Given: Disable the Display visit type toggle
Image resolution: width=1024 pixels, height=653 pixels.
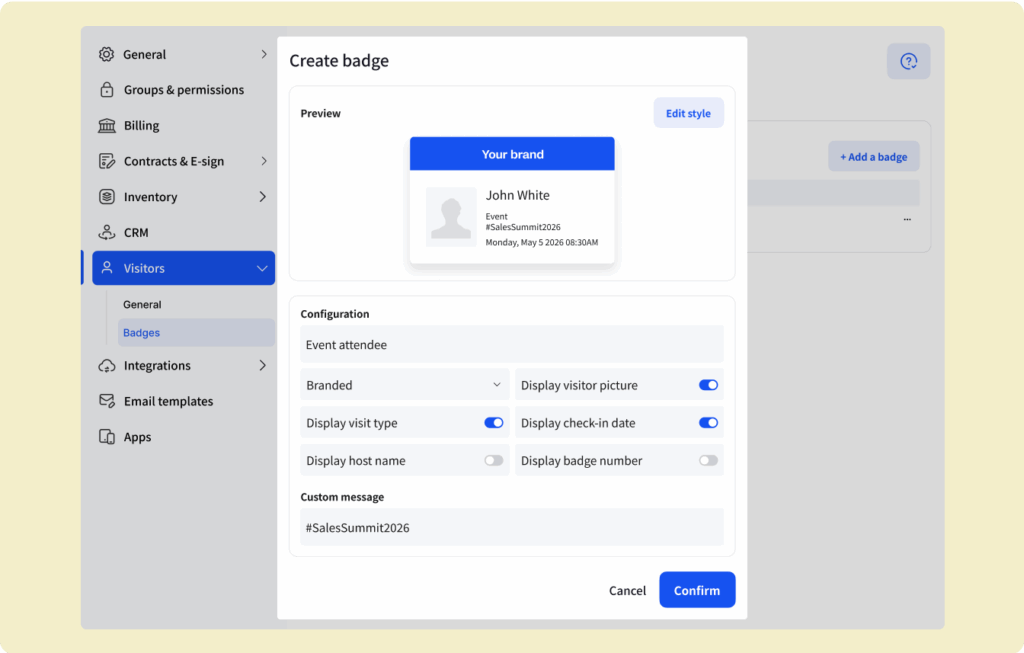Looking at the screenshot, I should [x=492, y=422].
